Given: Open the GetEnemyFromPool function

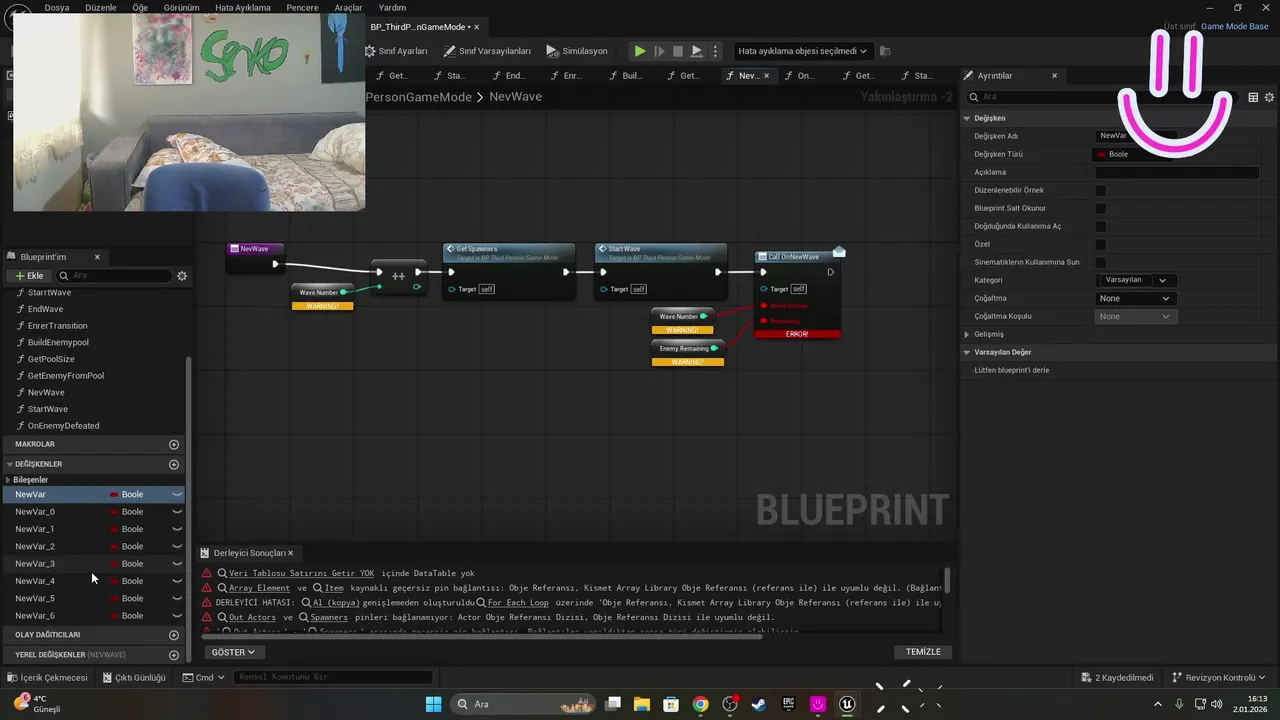Looking at the screenshot, I should coord(66,376).
